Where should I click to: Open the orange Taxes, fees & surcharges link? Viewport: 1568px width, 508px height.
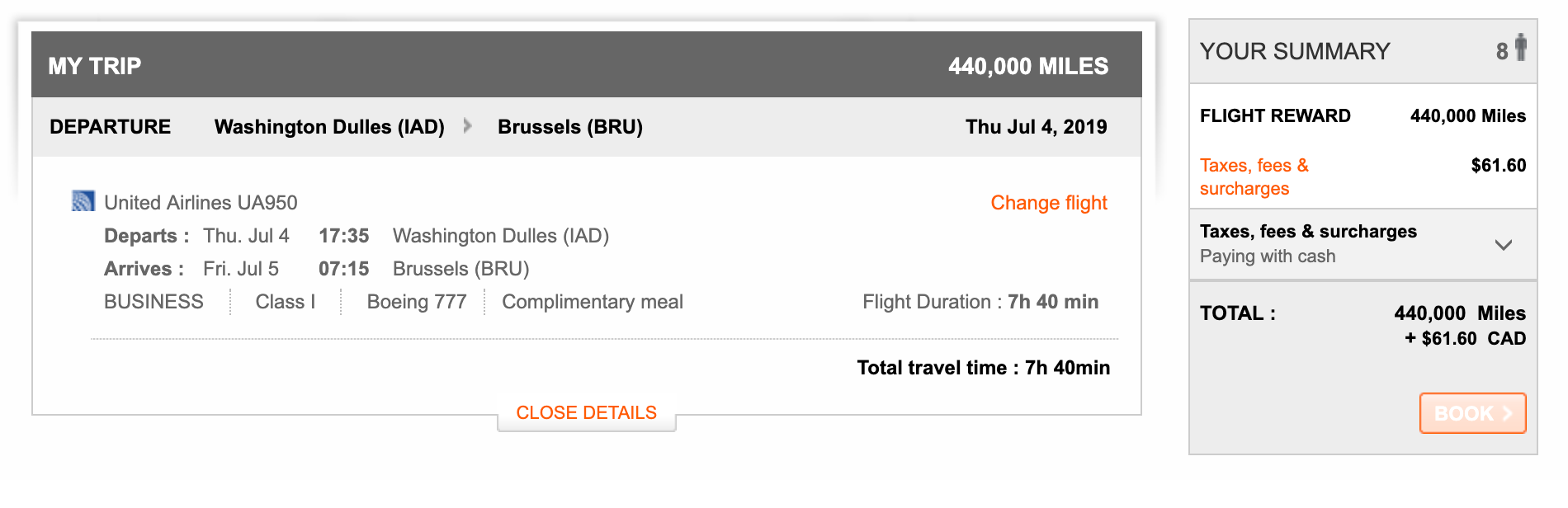click(1254, 176)
